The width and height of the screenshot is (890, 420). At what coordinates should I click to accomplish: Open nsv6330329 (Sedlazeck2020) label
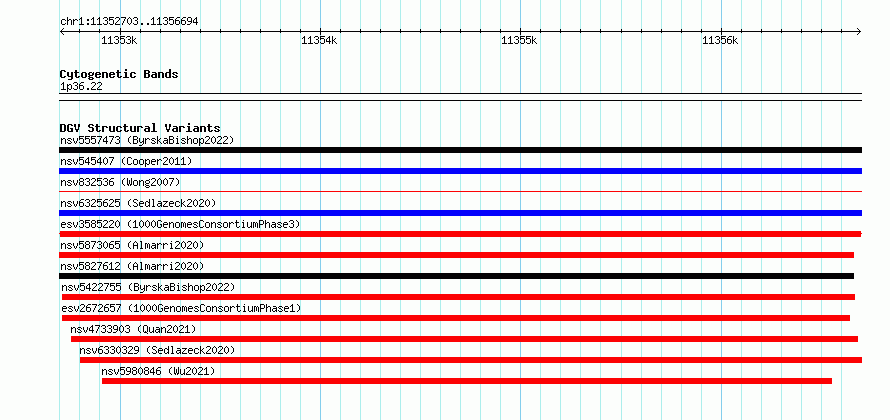157,350
